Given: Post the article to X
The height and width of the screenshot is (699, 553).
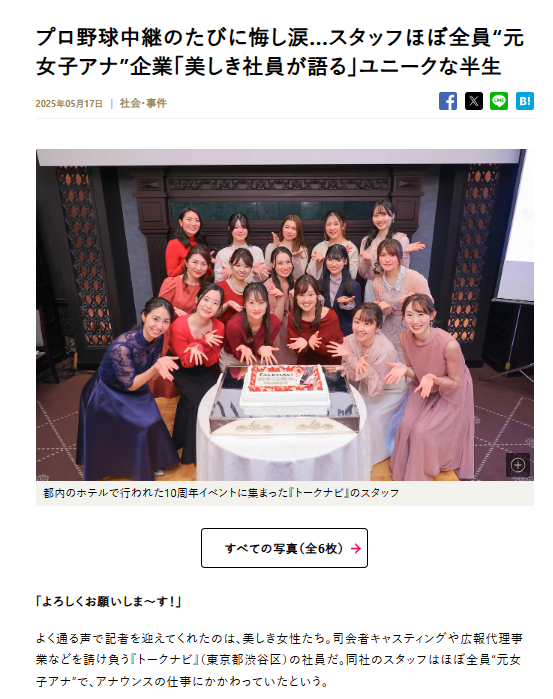Looking at the screenshot, I should pos(474,101).
